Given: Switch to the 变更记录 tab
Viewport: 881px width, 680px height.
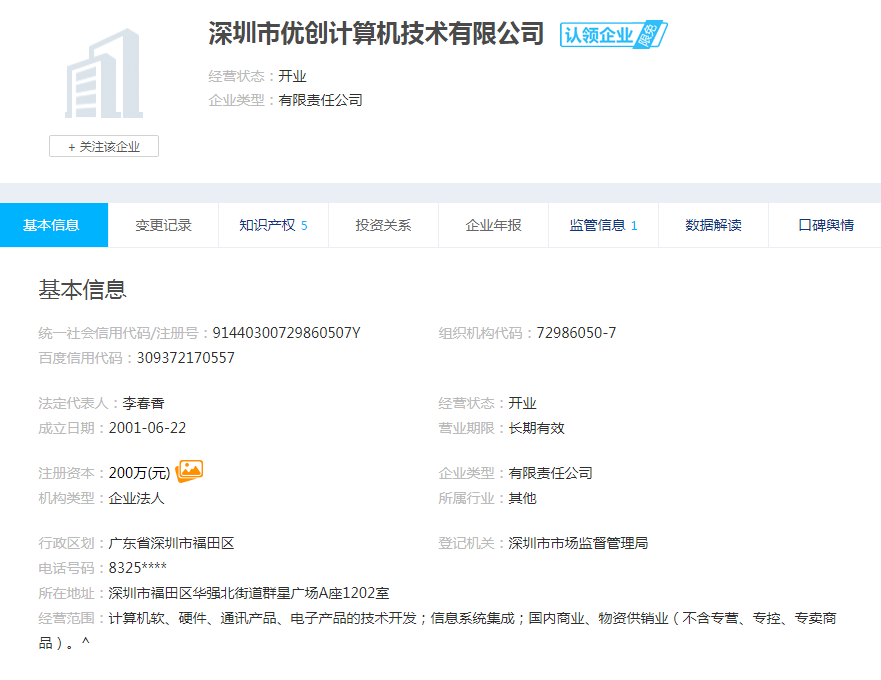Looking at the screenshot, I should point(163,225).
